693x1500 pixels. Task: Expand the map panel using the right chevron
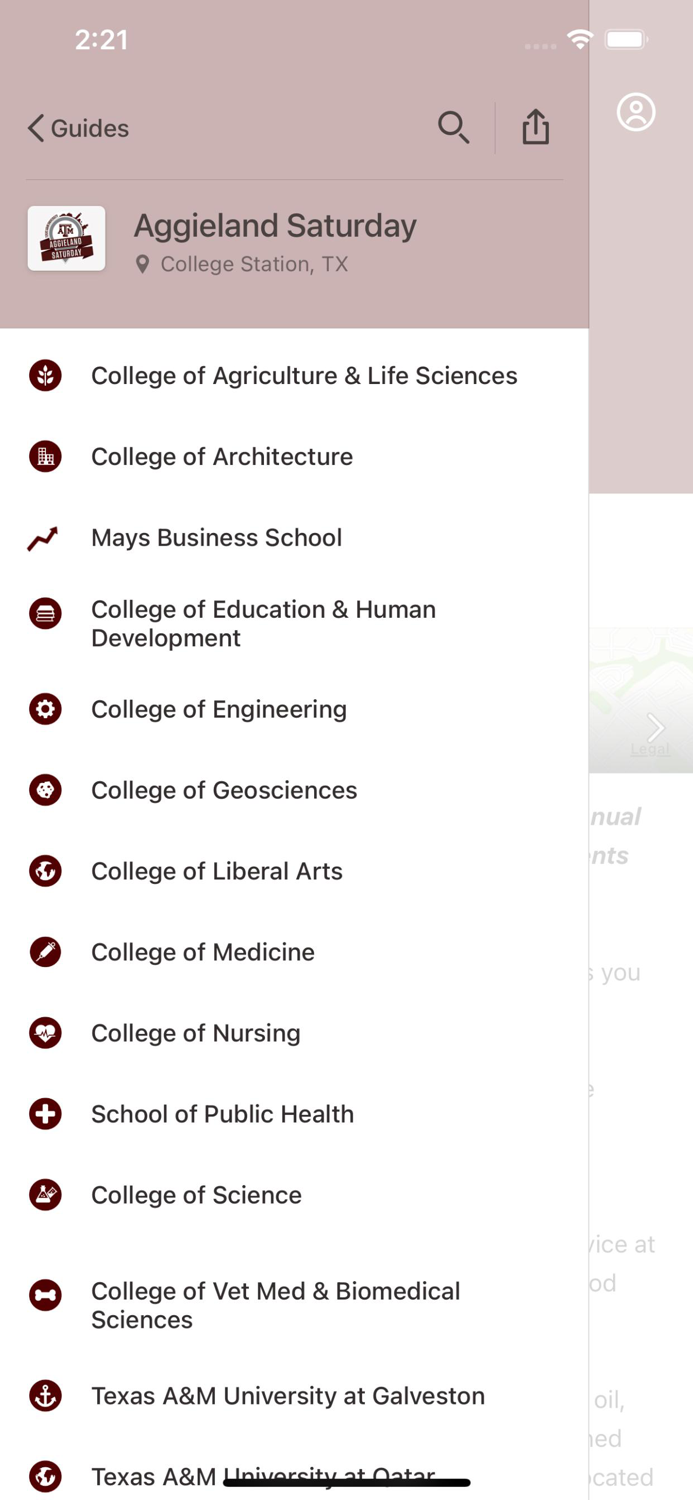(x=655, y=728)
